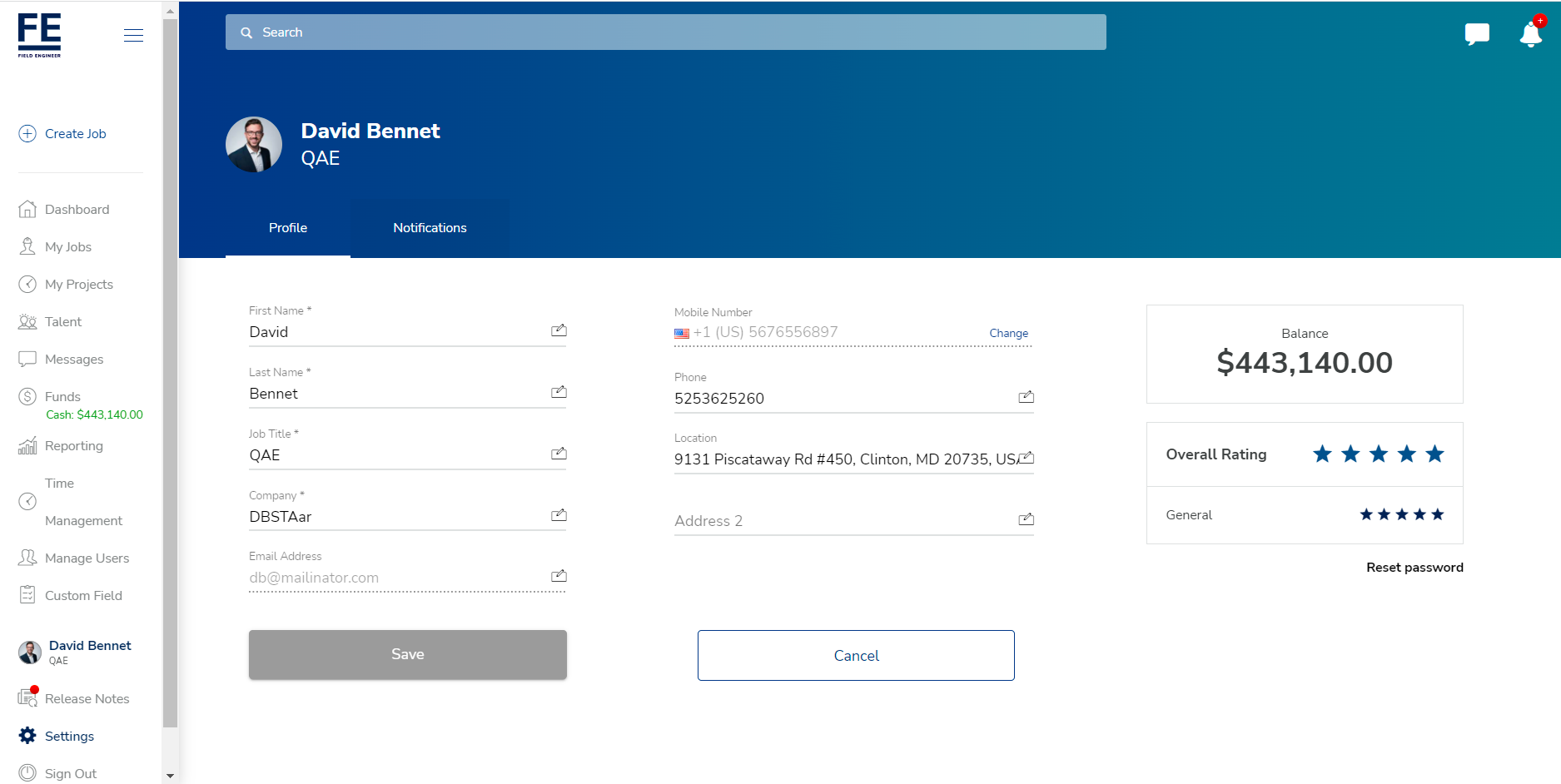The width and height of the screenshot is (1561, 784).
Task: Click Change link for mobile number
Action: (x=1008, y=333)
